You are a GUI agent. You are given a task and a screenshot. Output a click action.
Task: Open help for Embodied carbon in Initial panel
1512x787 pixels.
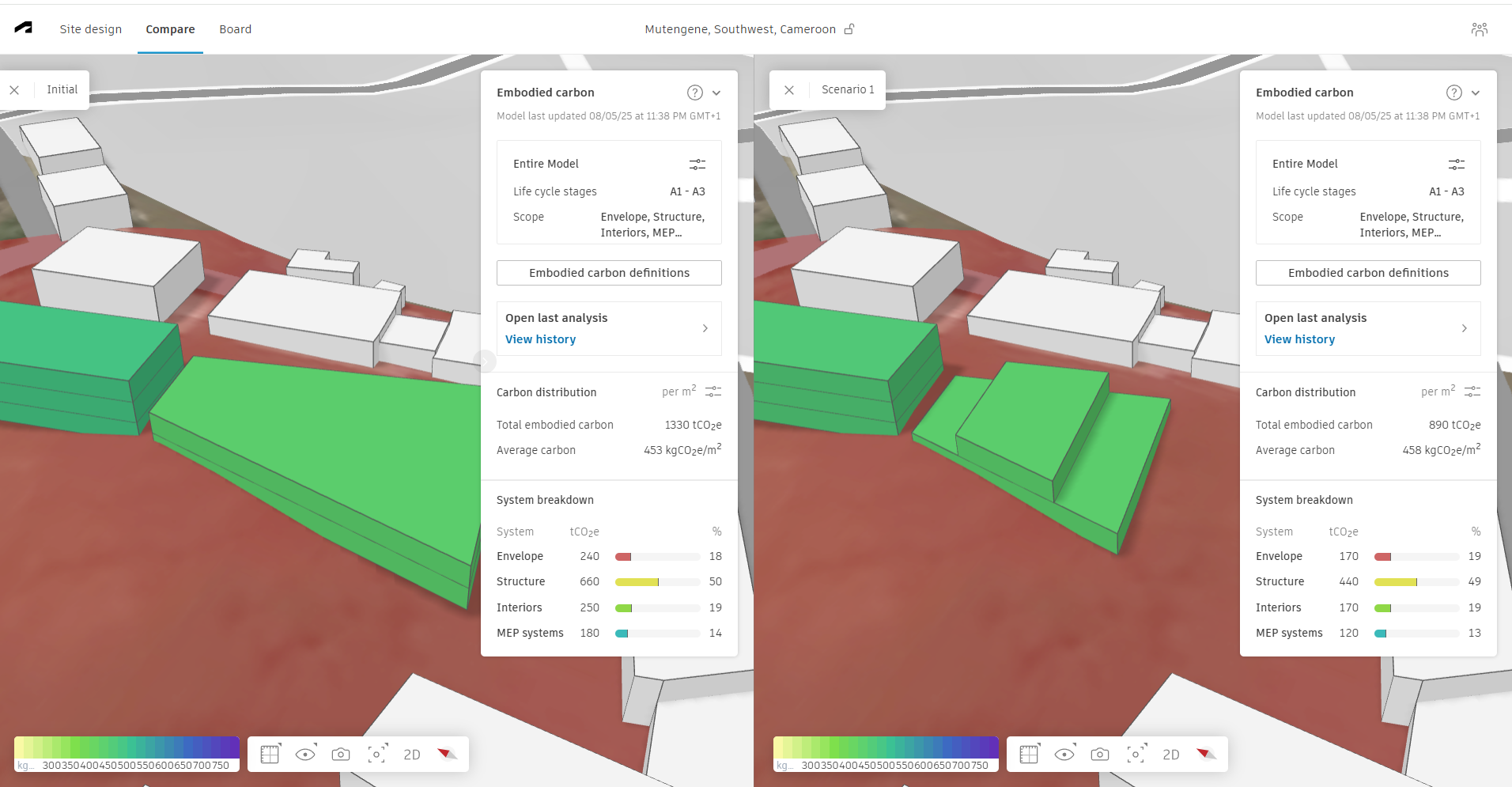694,93
